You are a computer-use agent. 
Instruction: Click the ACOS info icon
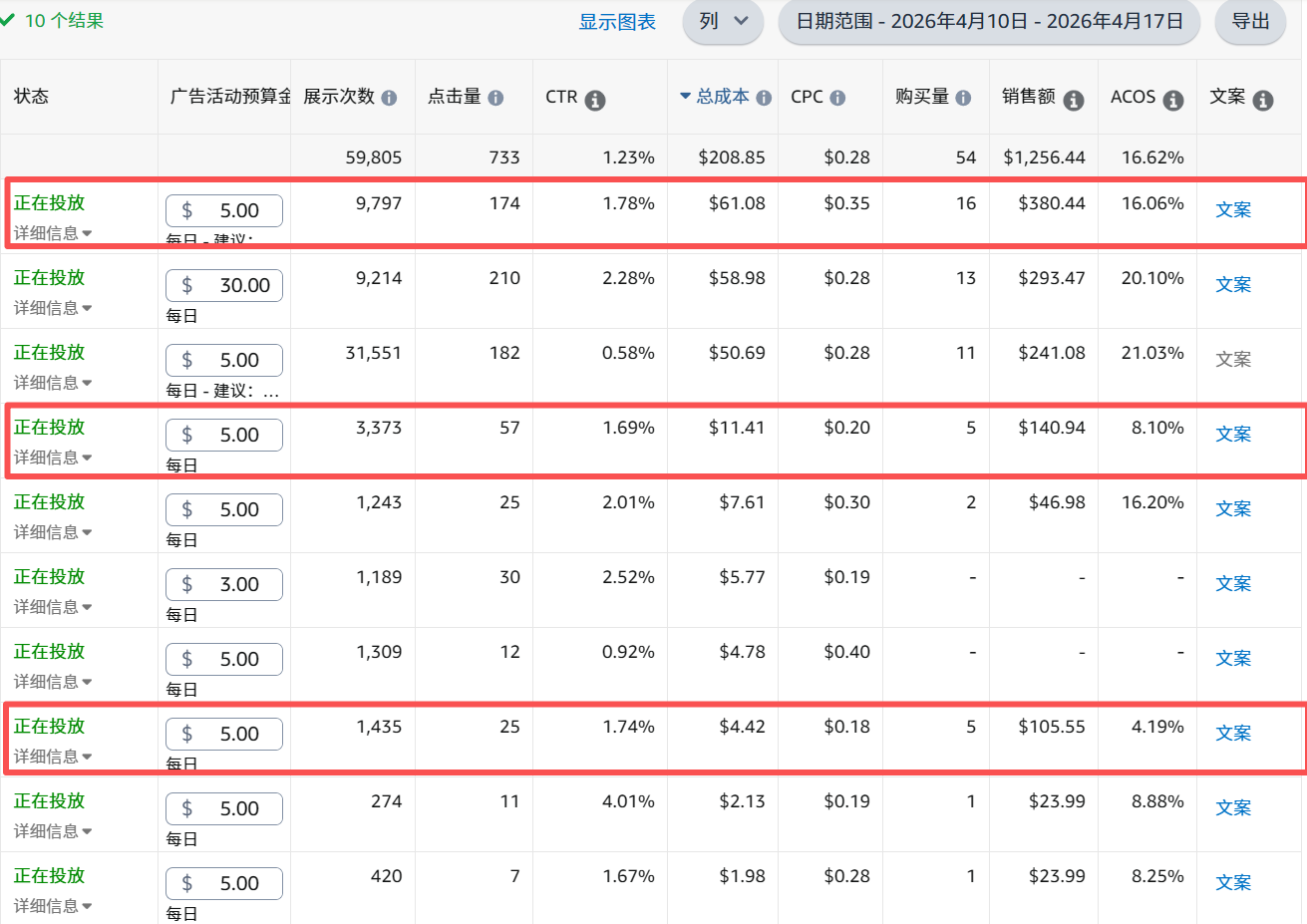click(1173, 100)
